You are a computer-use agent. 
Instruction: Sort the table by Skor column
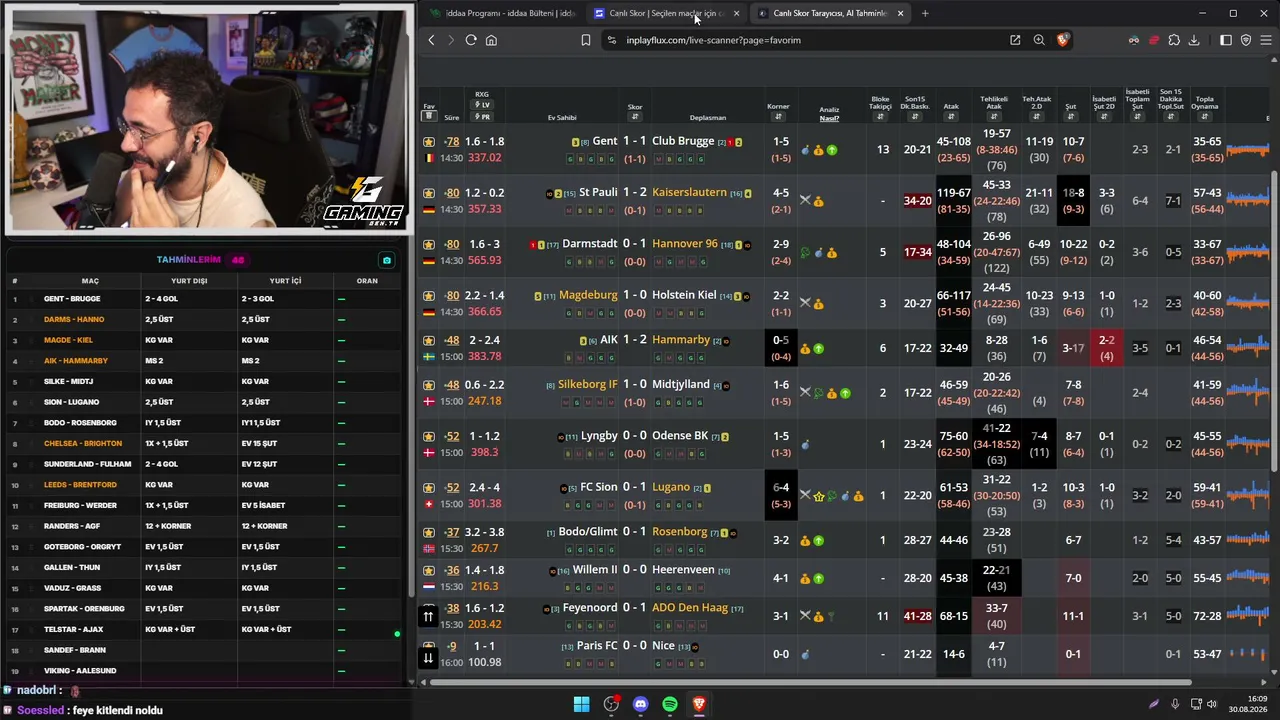(x=635, y=117)
